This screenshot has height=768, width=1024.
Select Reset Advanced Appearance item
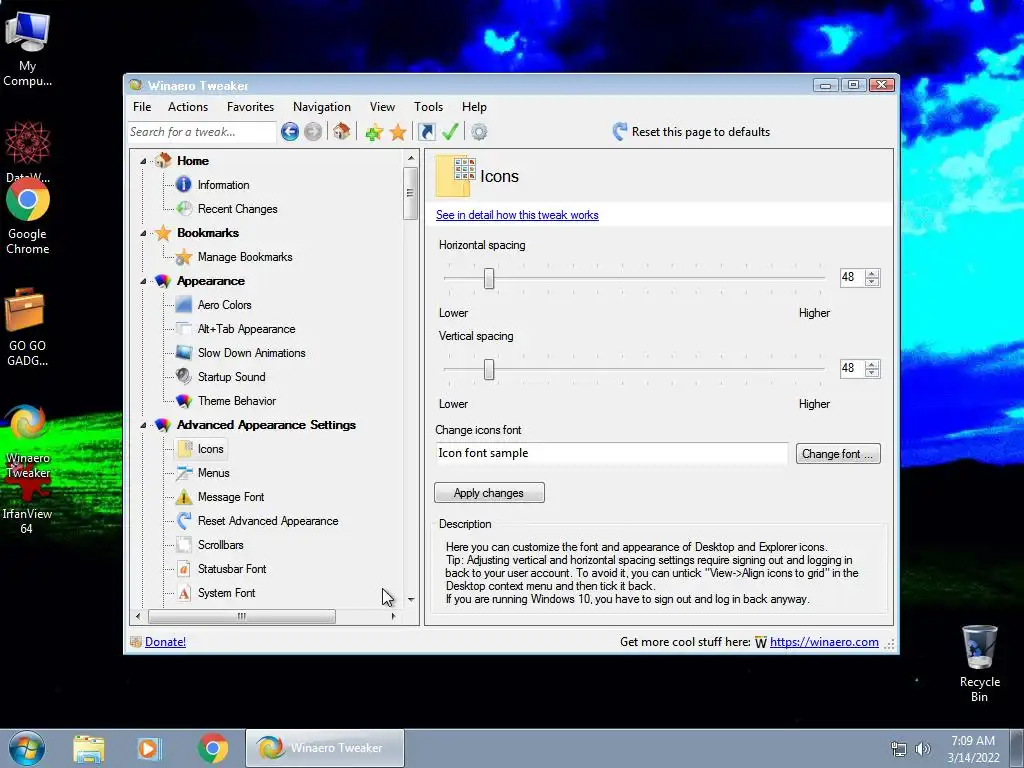(x=268, y=521)
